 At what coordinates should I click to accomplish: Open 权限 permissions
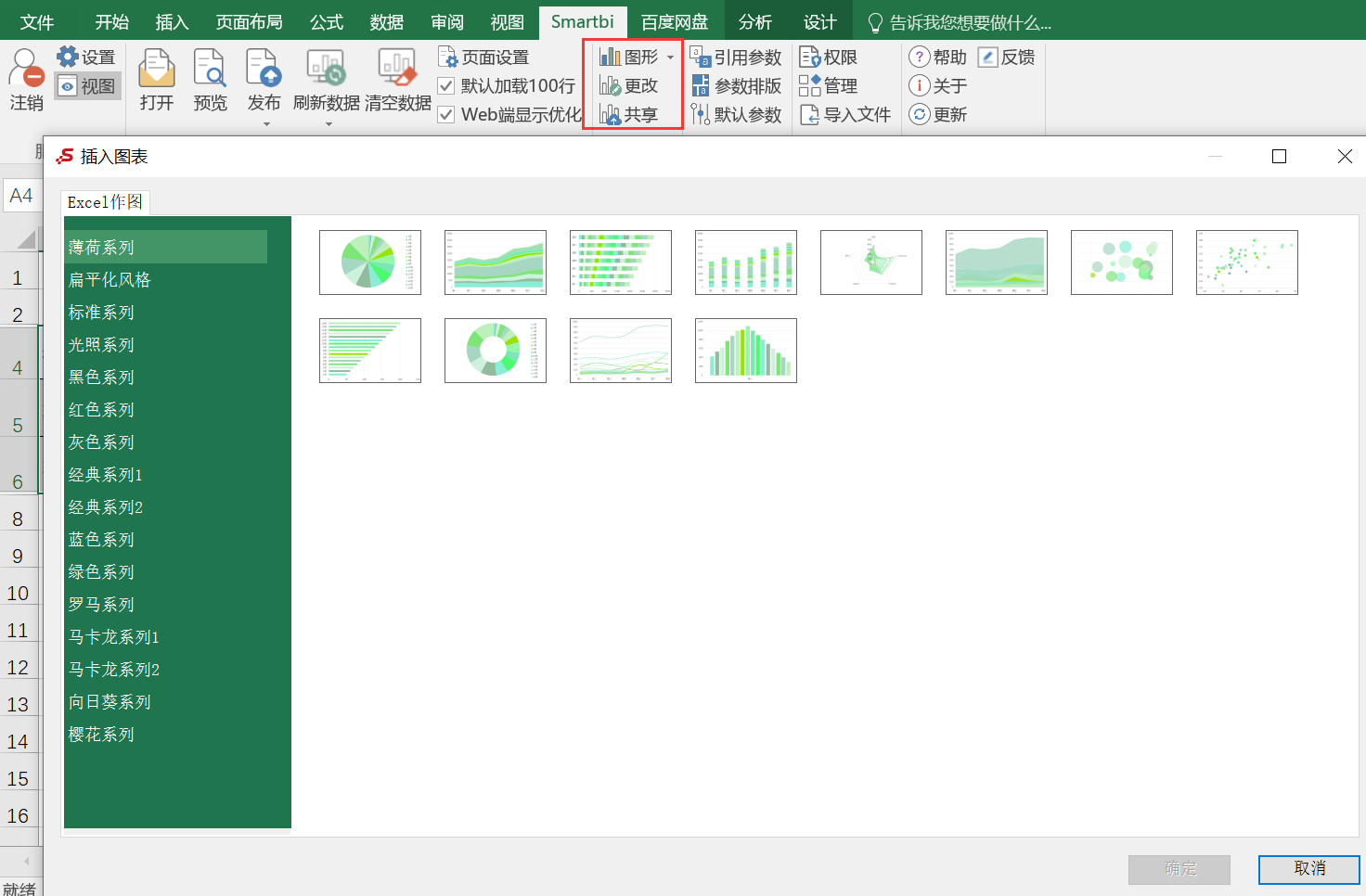coord(828,58)
